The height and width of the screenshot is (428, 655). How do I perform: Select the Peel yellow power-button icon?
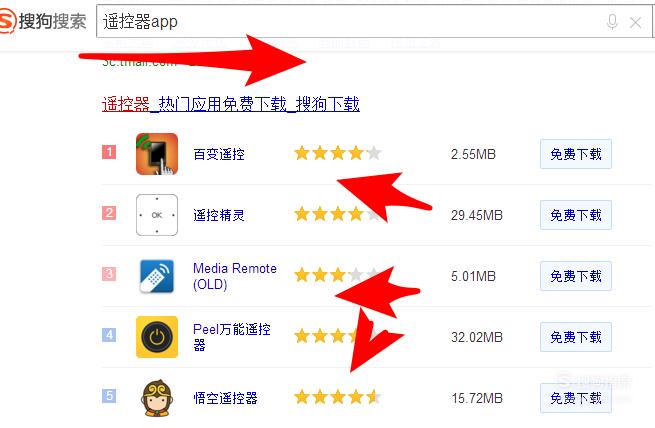point(157,337)
